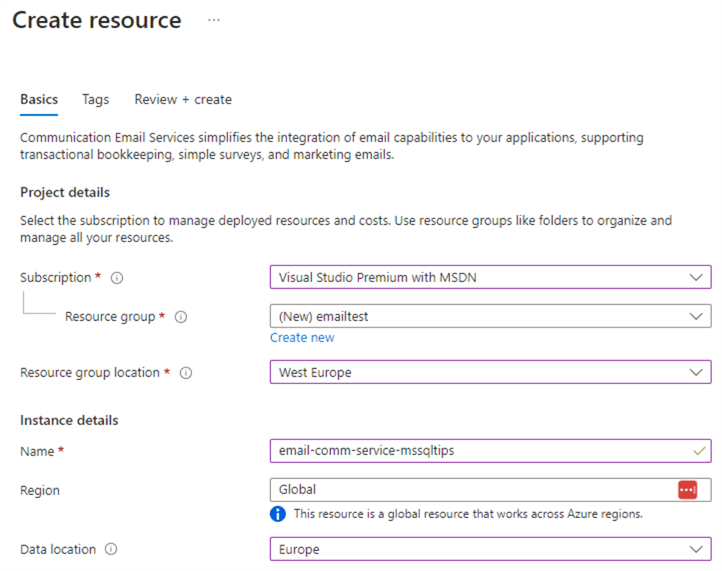Open the Review + create tab
The height and width of the screenshot is (571, 722).
tap(183, 100)
